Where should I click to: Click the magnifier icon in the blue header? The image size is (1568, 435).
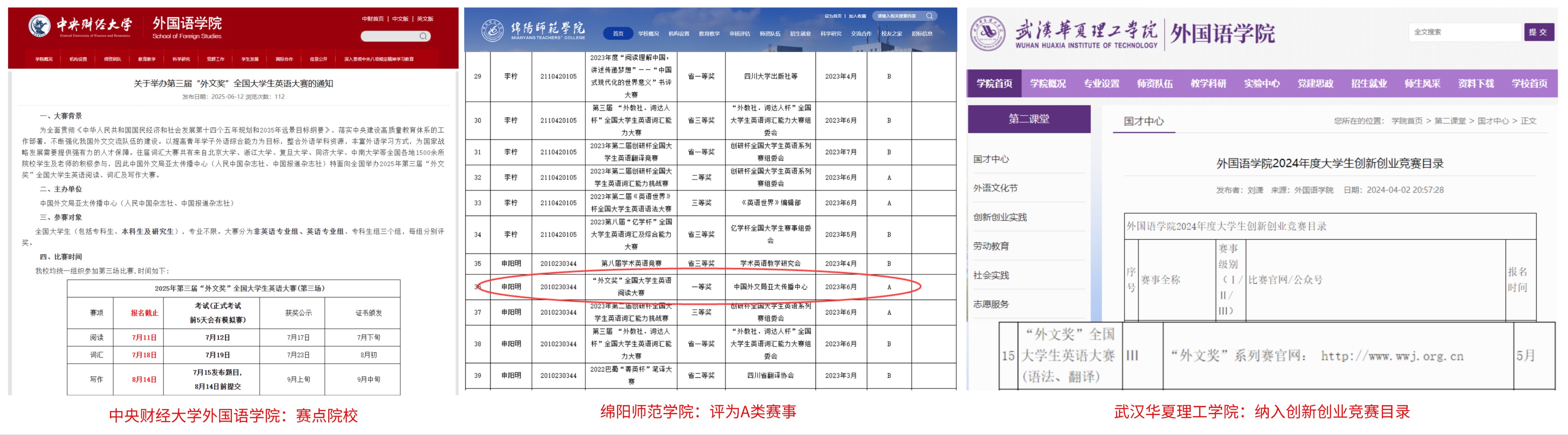[x=929, y=16]
